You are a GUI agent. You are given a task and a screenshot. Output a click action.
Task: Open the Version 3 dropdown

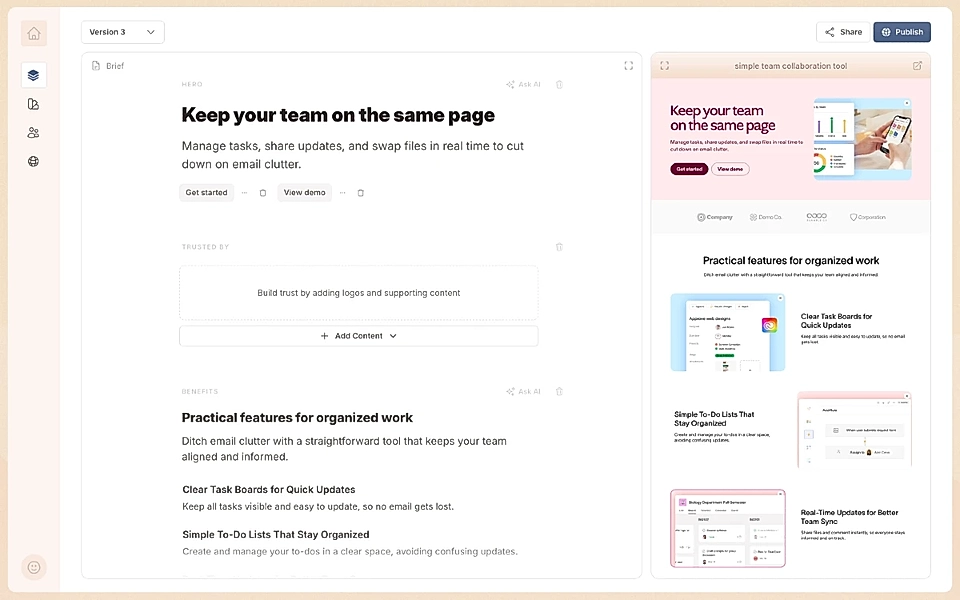122,32
